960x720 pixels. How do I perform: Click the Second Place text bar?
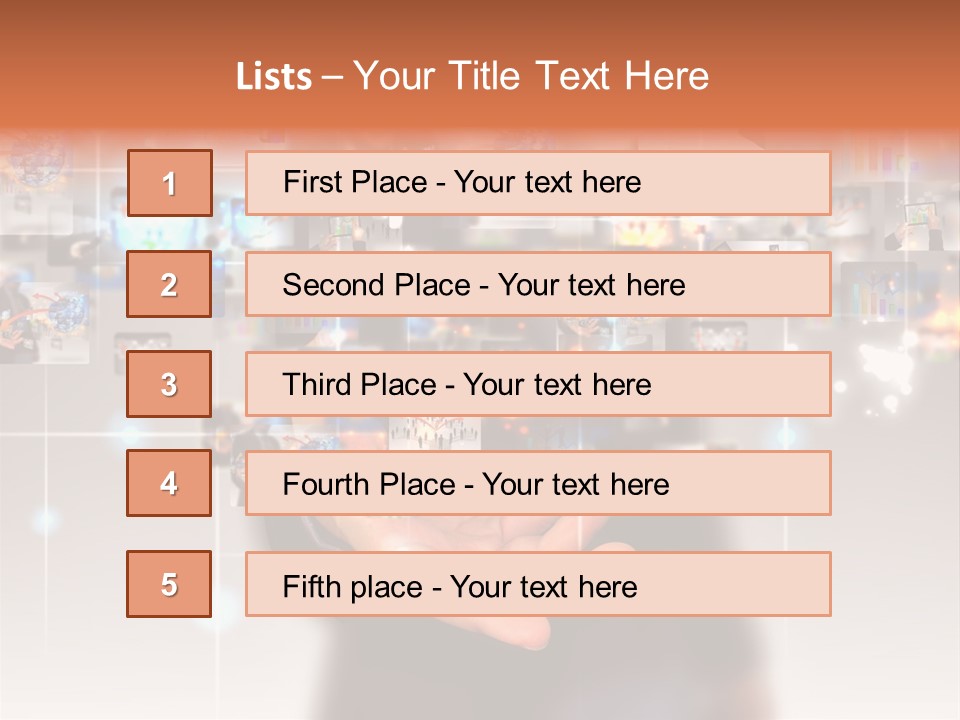point(538,284)
